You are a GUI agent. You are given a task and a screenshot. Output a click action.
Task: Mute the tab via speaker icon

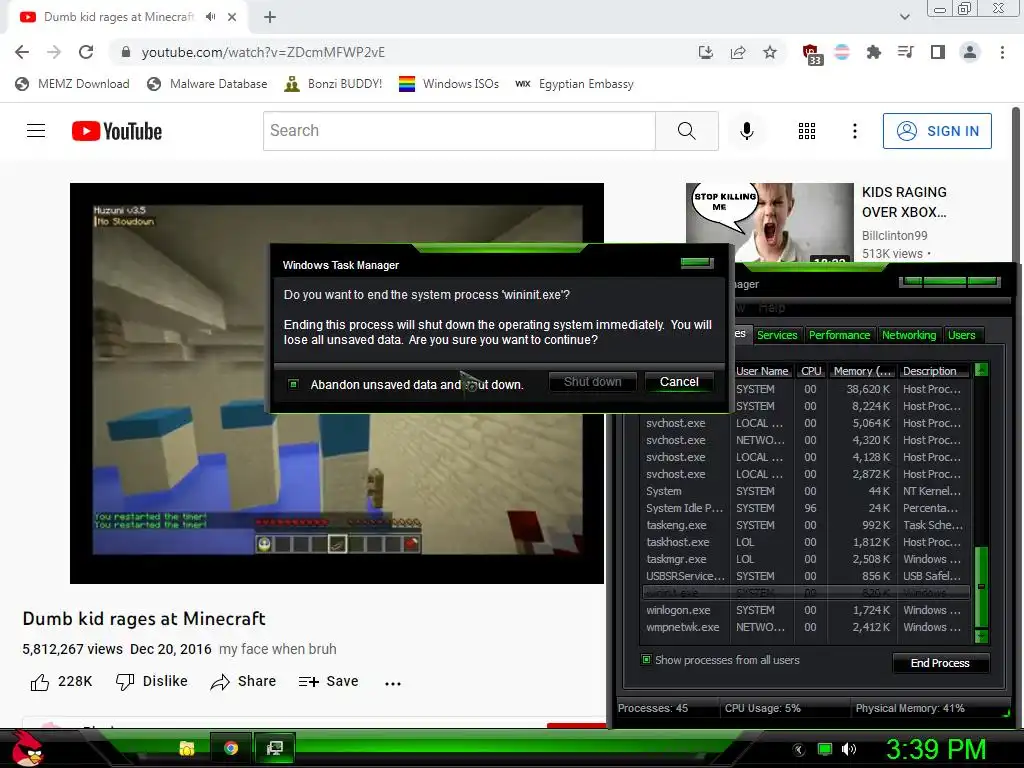(210, 17)
